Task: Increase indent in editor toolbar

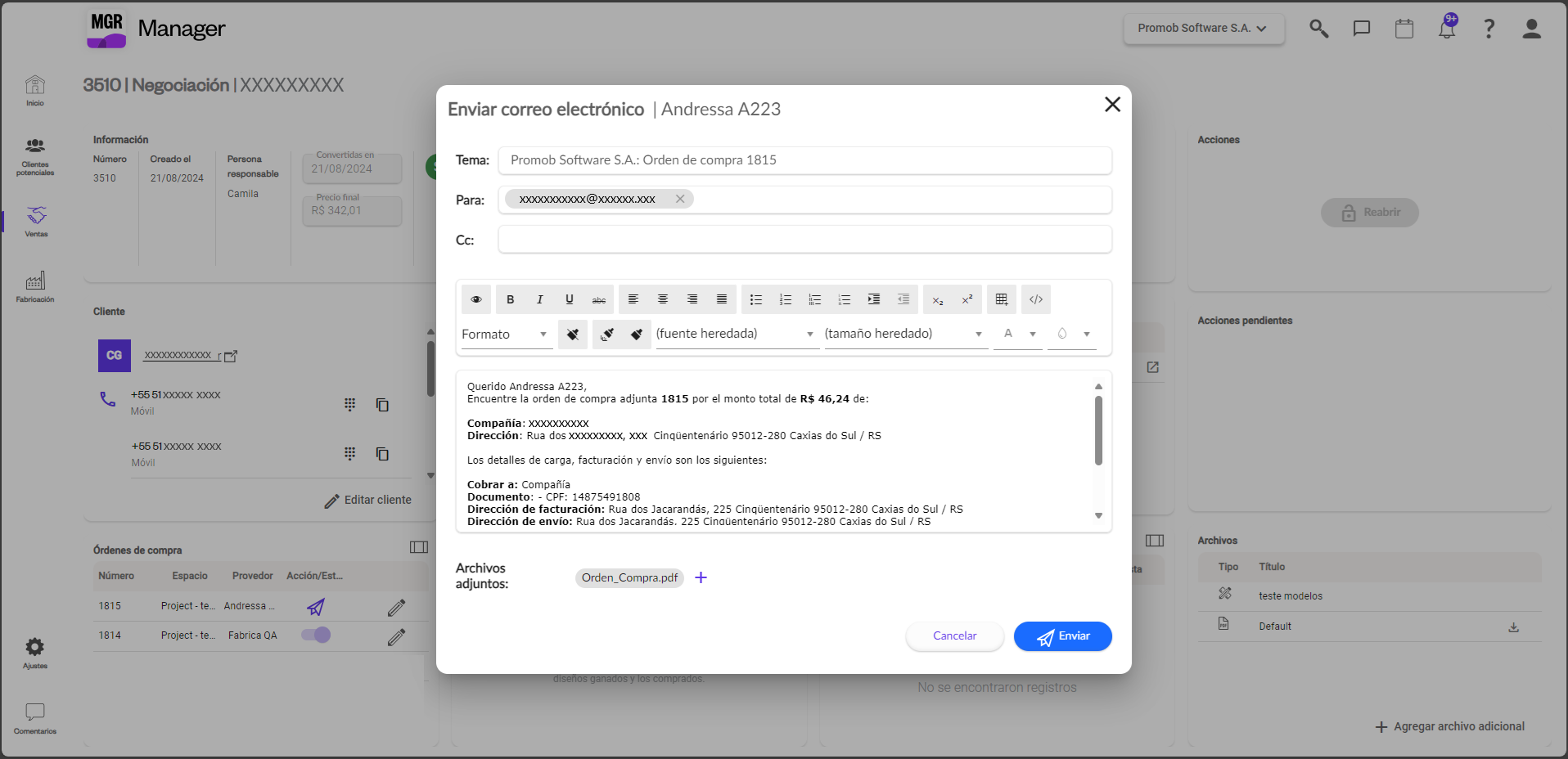Action: (x=874, y=299)
